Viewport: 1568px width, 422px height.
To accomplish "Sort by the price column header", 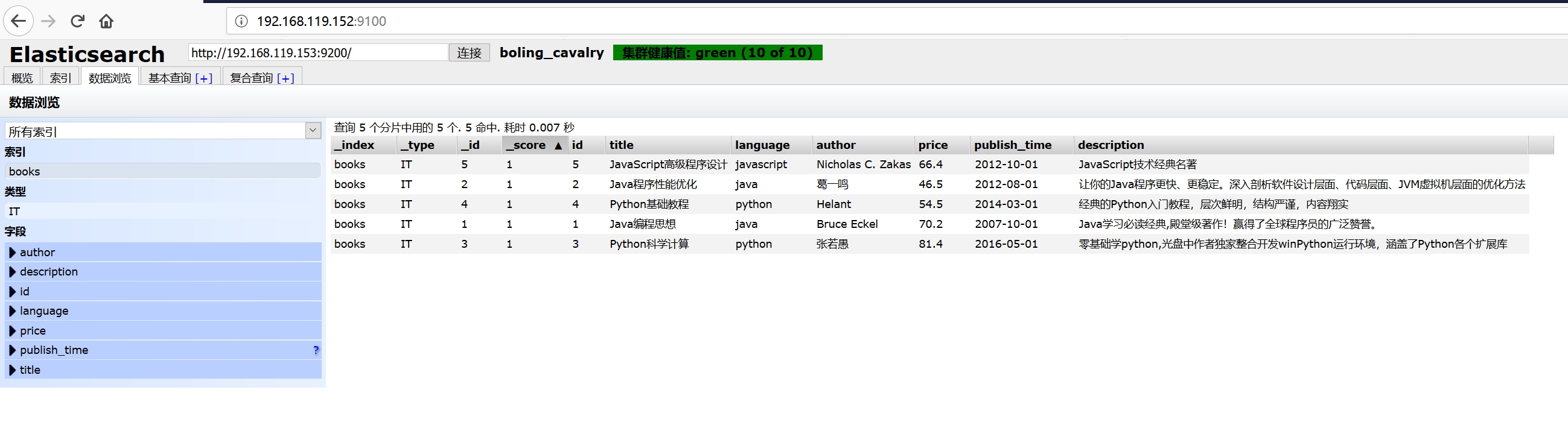I will (x=942, y=145).
